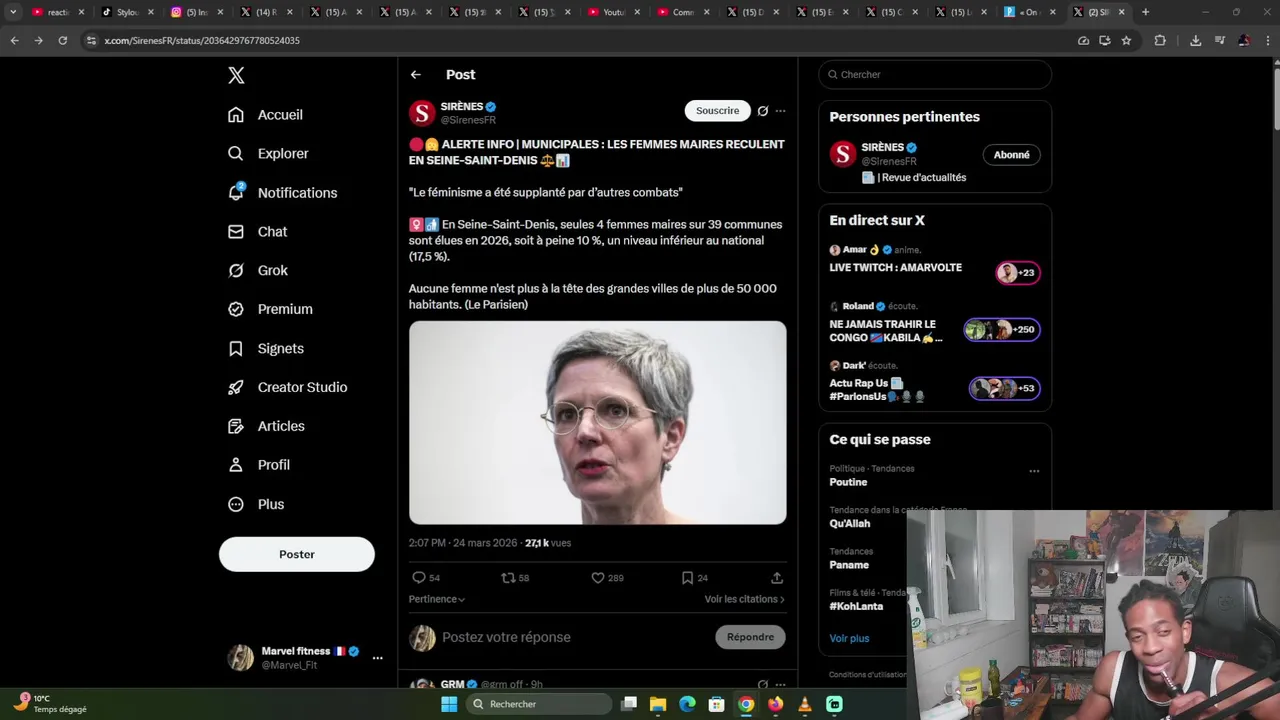The width and height of the screenshot is (1280, 720).
Task: Click Grok explain icon on post
Action: [x=763, y=111]
